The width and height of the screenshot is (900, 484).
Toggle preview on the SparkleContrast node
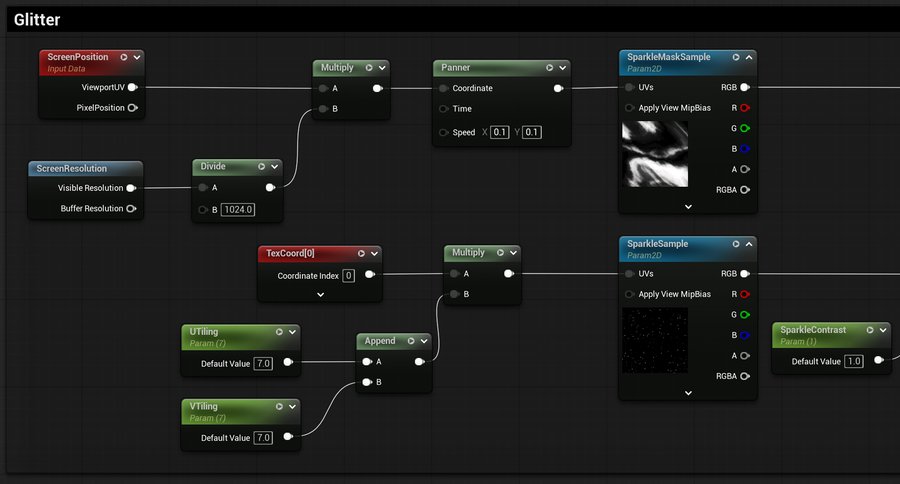870,330
